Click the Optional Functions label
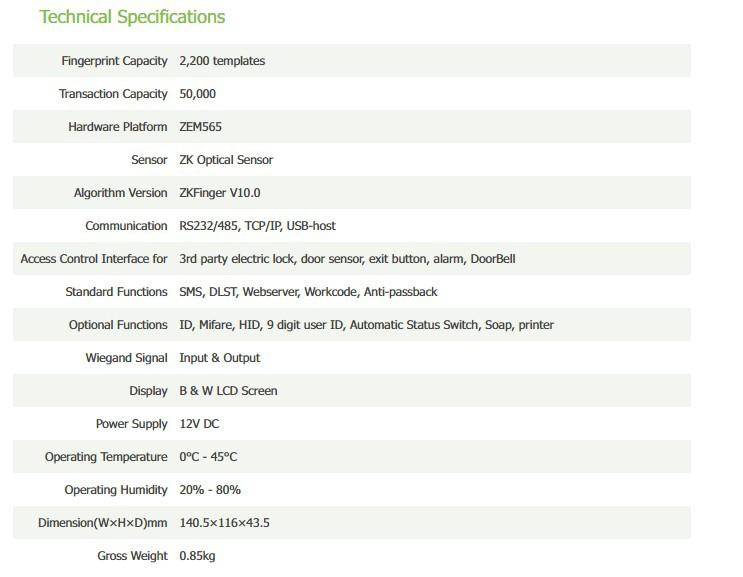 pos(118,325)
